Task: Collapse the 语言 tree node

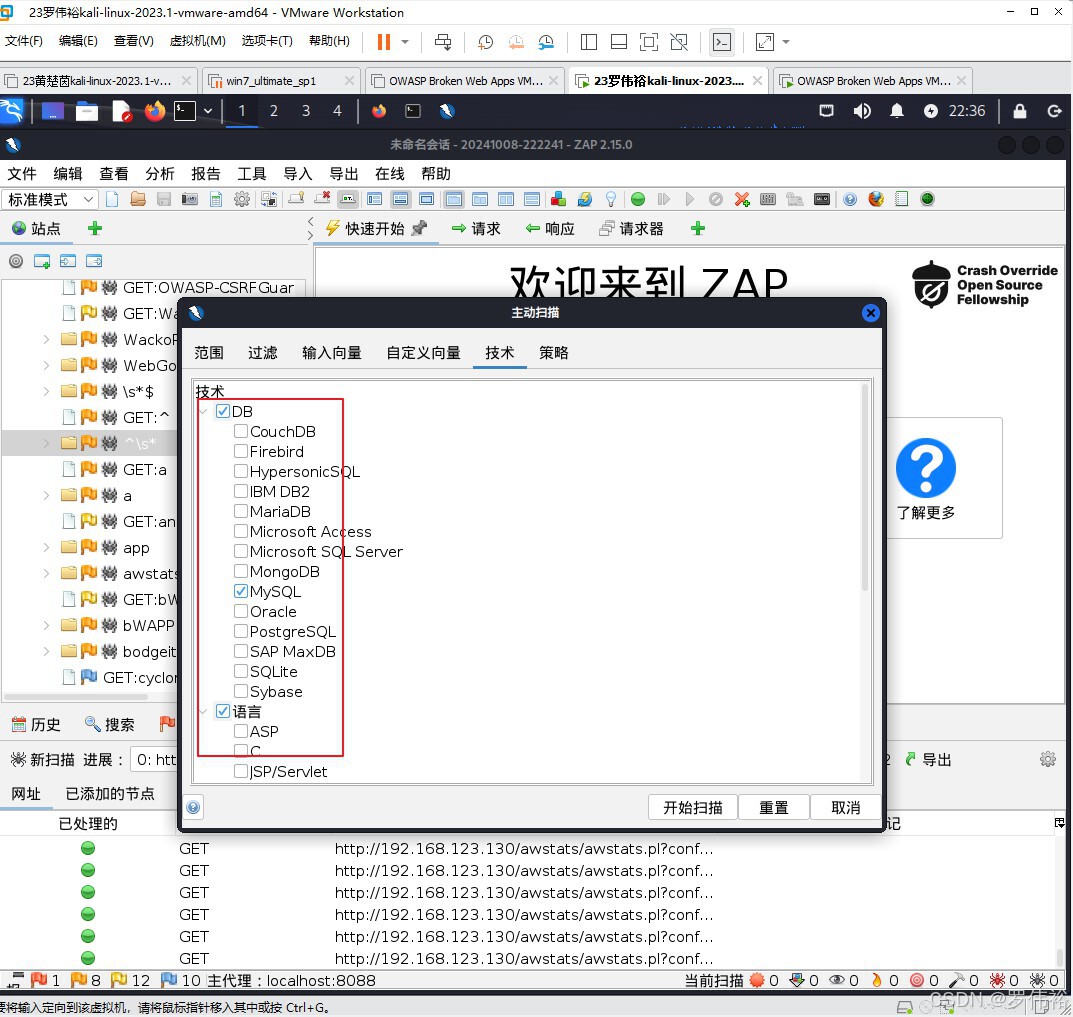Action: pos(204,711)
